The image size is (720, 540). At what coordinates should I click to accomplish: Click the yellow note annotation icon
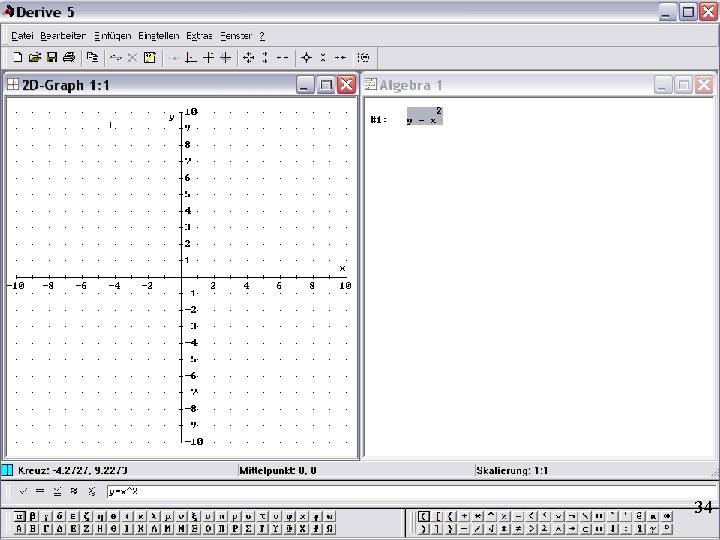[x=150, y=57]
